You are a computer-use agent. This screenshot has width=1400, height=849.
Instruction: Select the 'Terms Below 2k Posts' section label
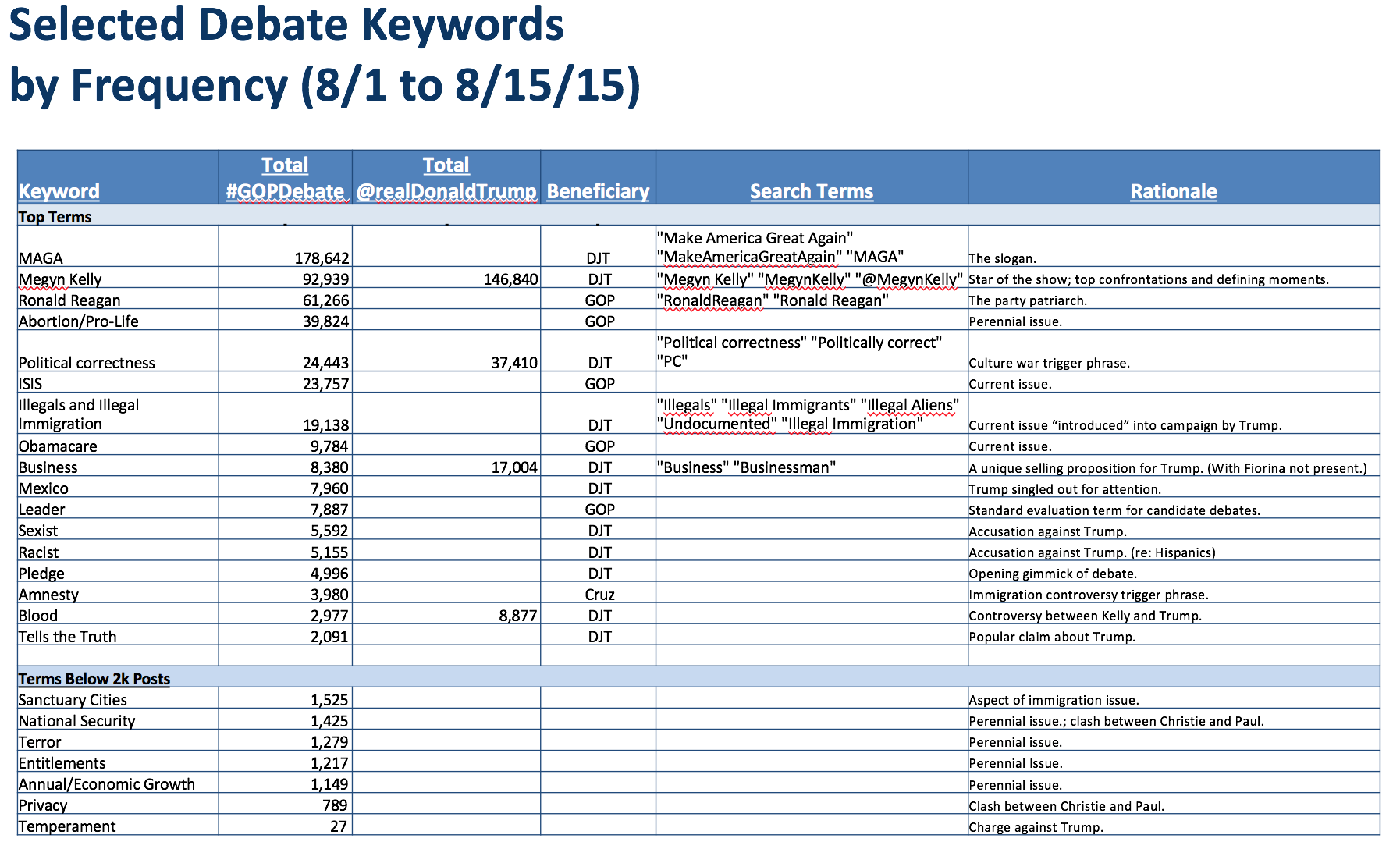click(94, 678)
